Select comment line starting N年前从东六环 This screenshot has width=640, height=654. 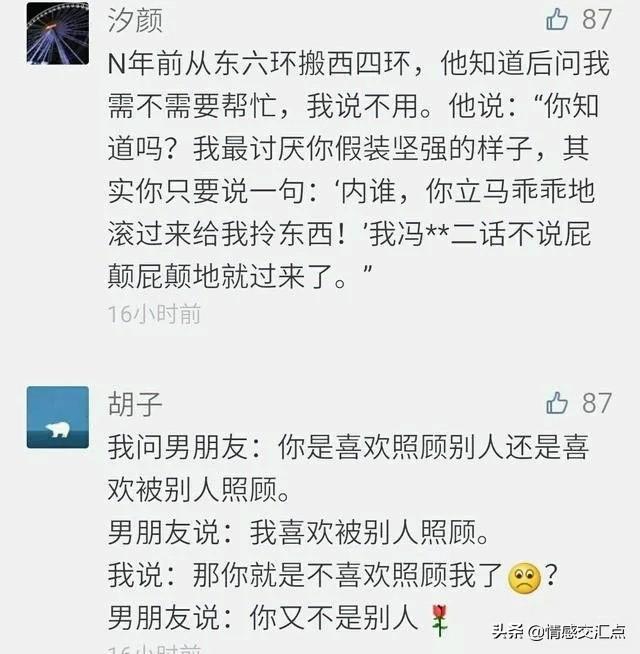(359, 64)
